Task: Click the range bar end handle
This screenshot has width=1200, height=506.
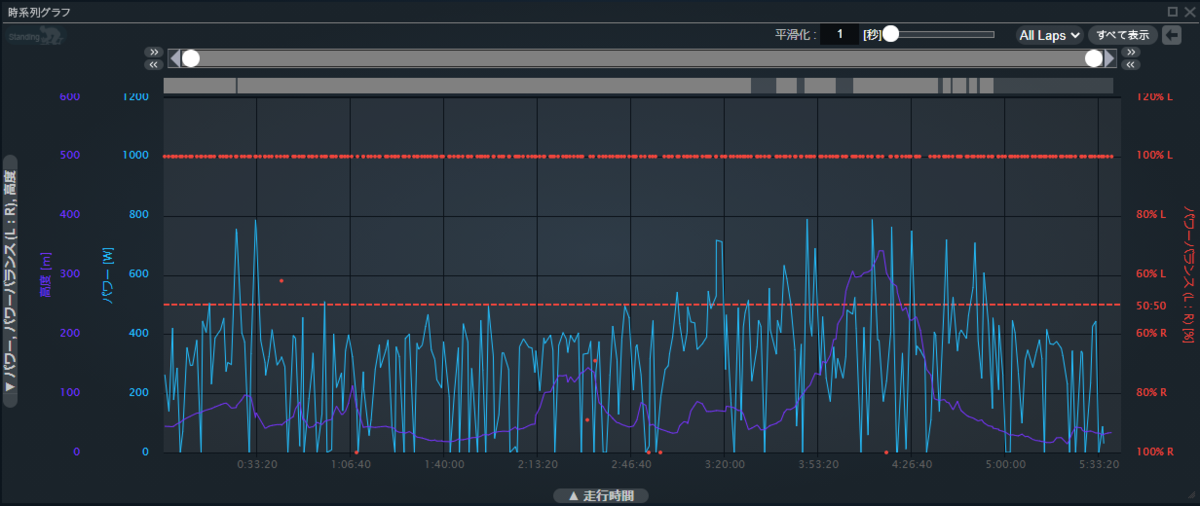Action: [1094, 58]
